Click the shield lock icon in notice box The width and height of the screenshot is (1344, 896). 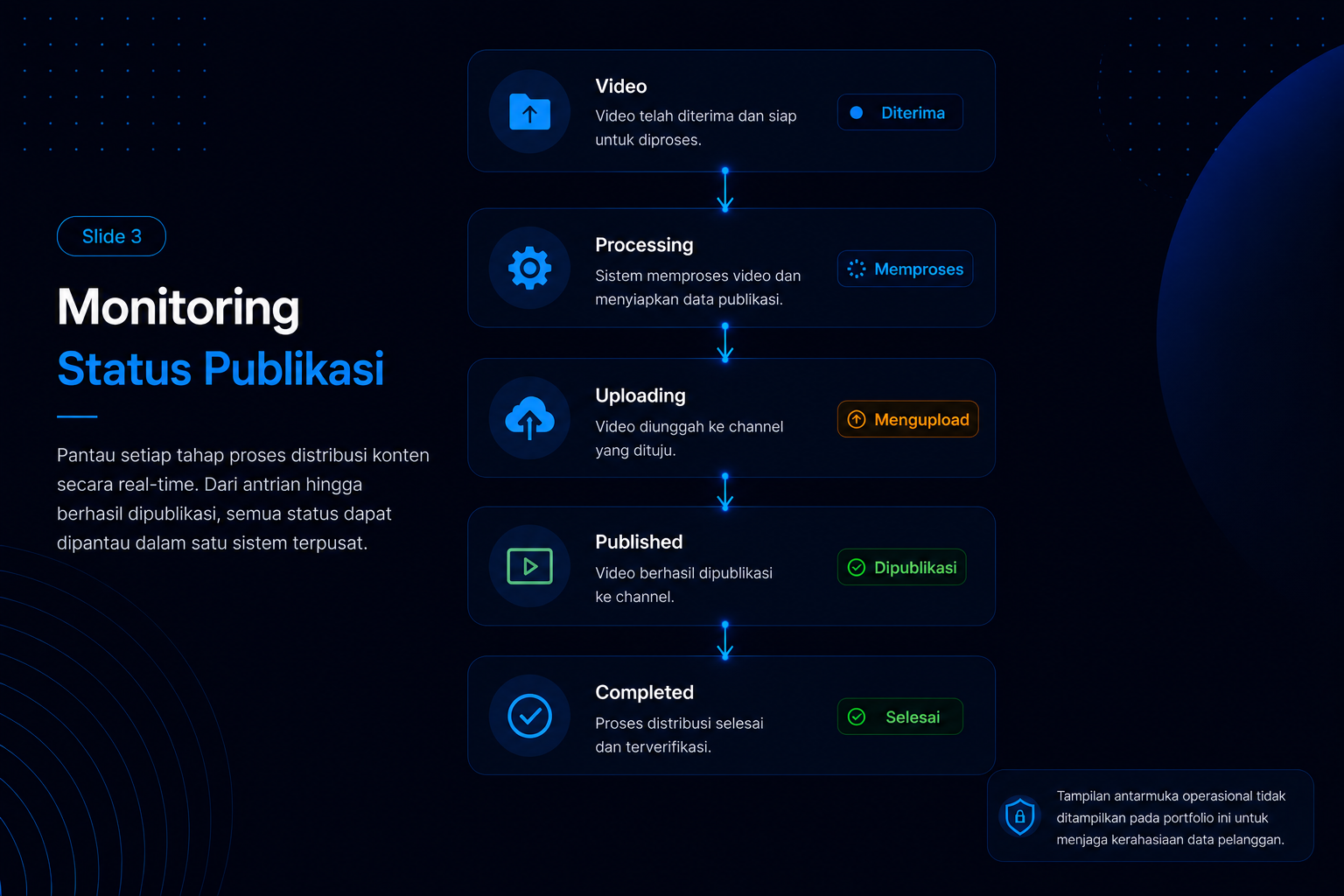pos(1020,816)
